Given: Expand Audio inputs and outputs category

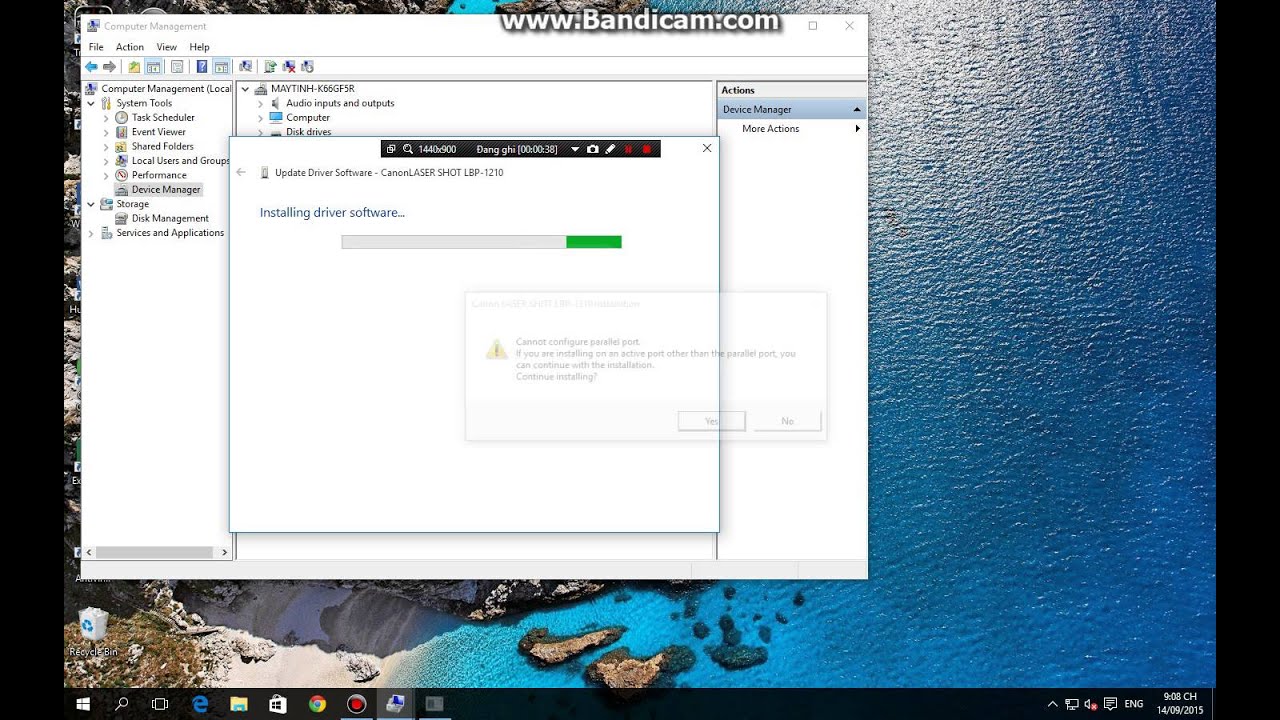Looking at the screenshot, I should (x=261, y=103).
